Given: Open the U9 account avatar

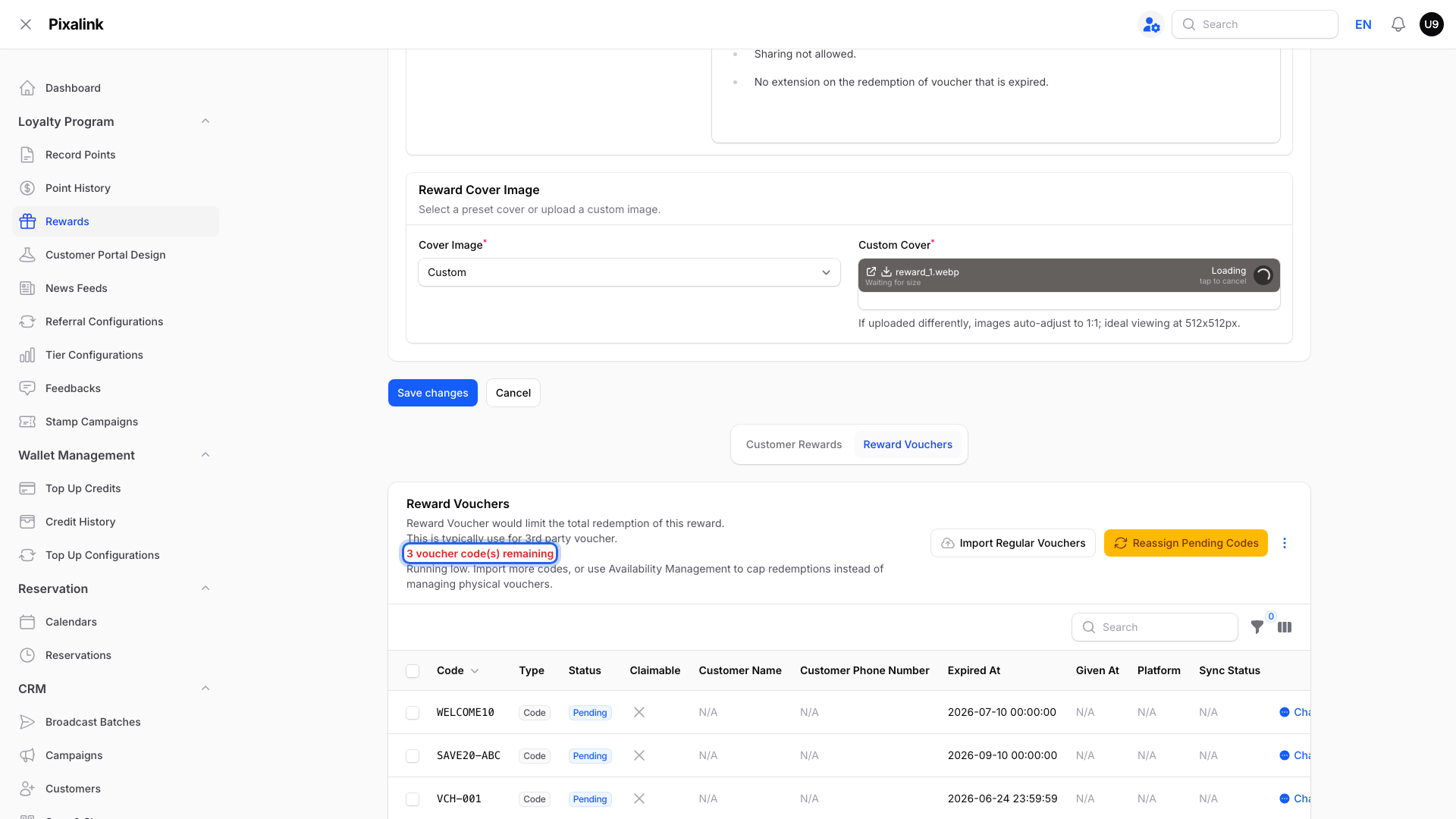Looking at the screenshot, I should point(1431,24).
